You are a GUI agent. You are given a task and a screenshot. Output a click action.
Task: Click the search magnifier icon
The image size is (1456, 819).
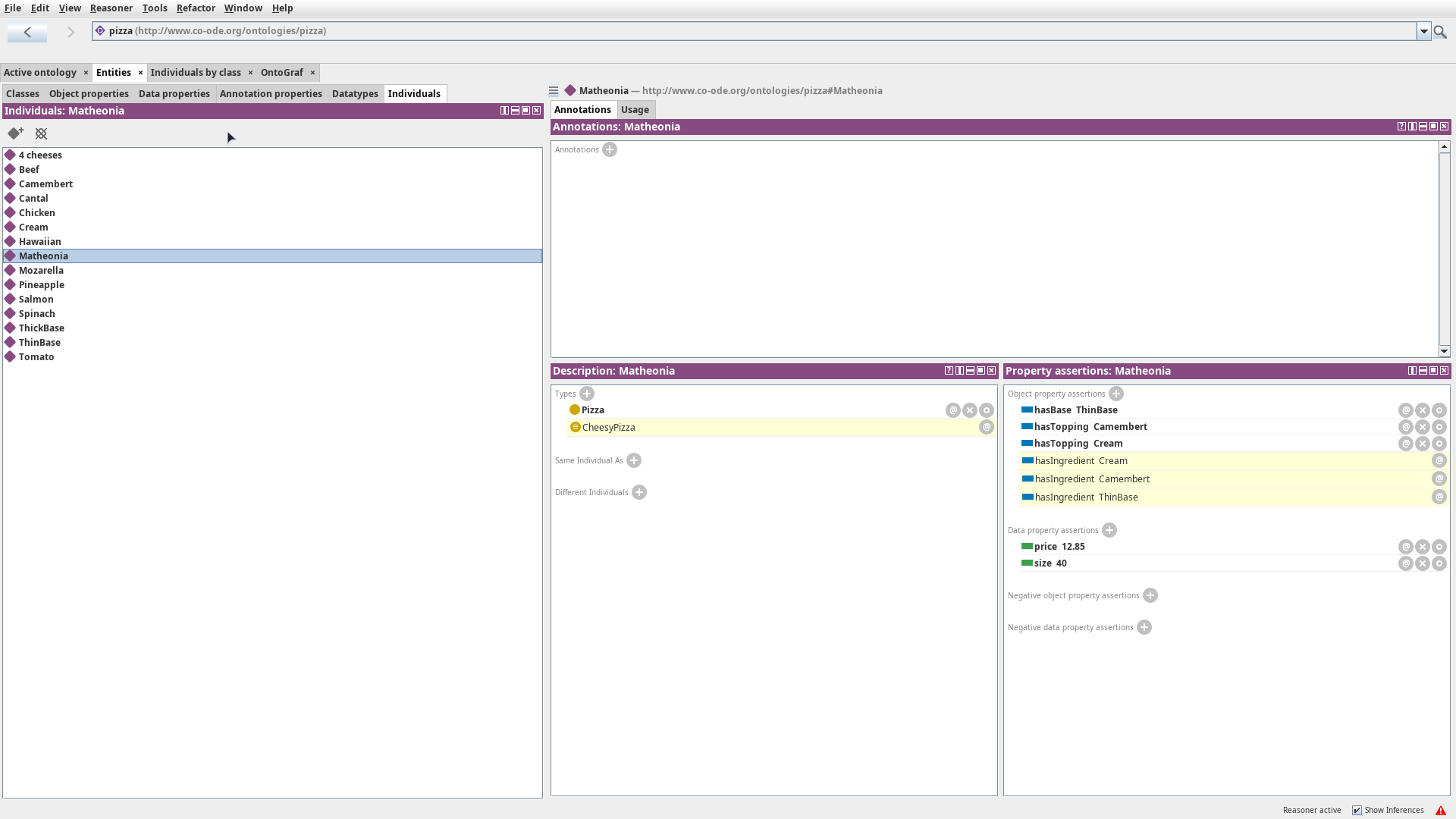pyautogui.click(x=1440, y=32)
